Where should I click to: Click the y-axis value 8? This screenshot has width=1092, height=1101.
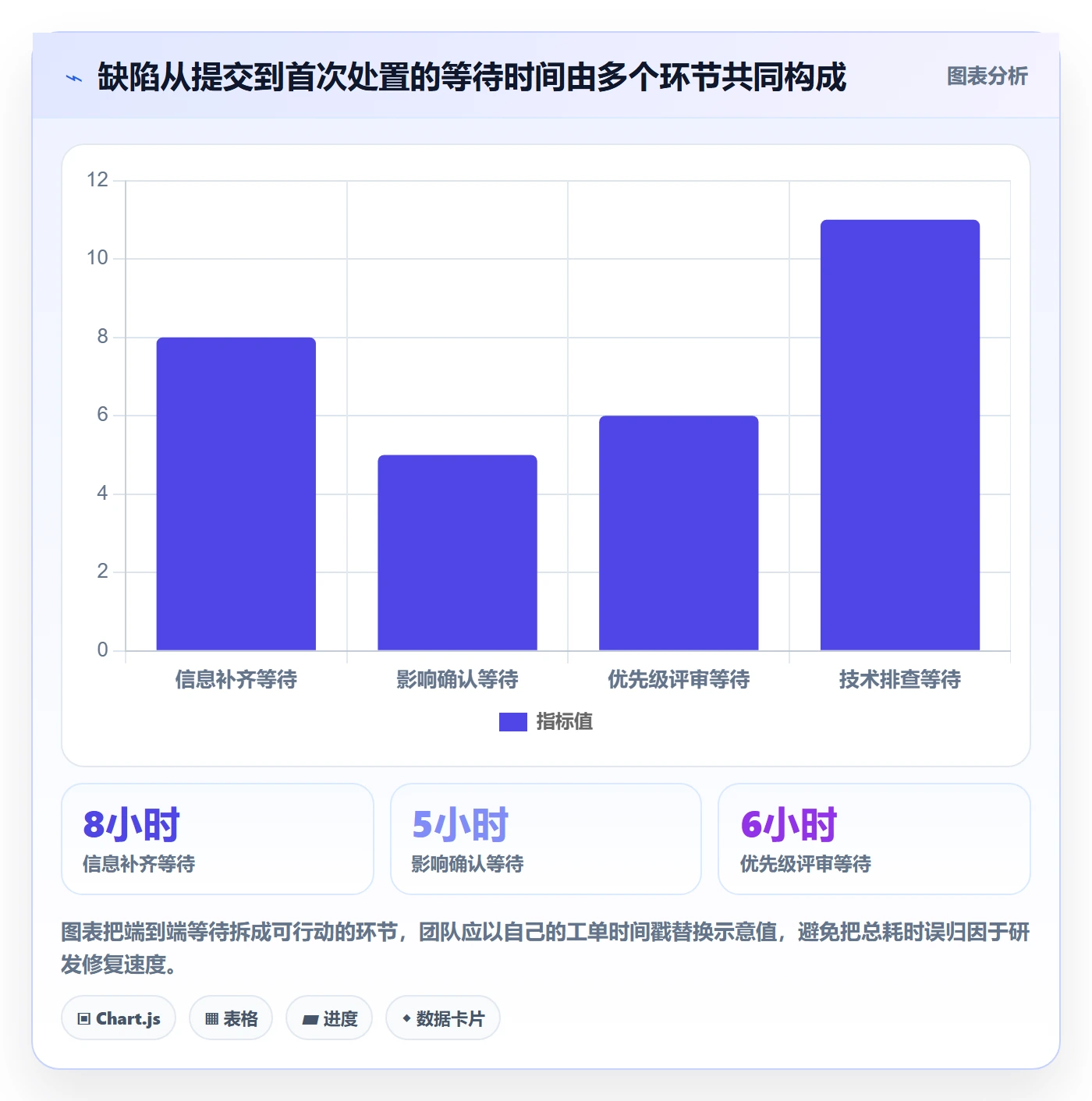pos(102,337)
